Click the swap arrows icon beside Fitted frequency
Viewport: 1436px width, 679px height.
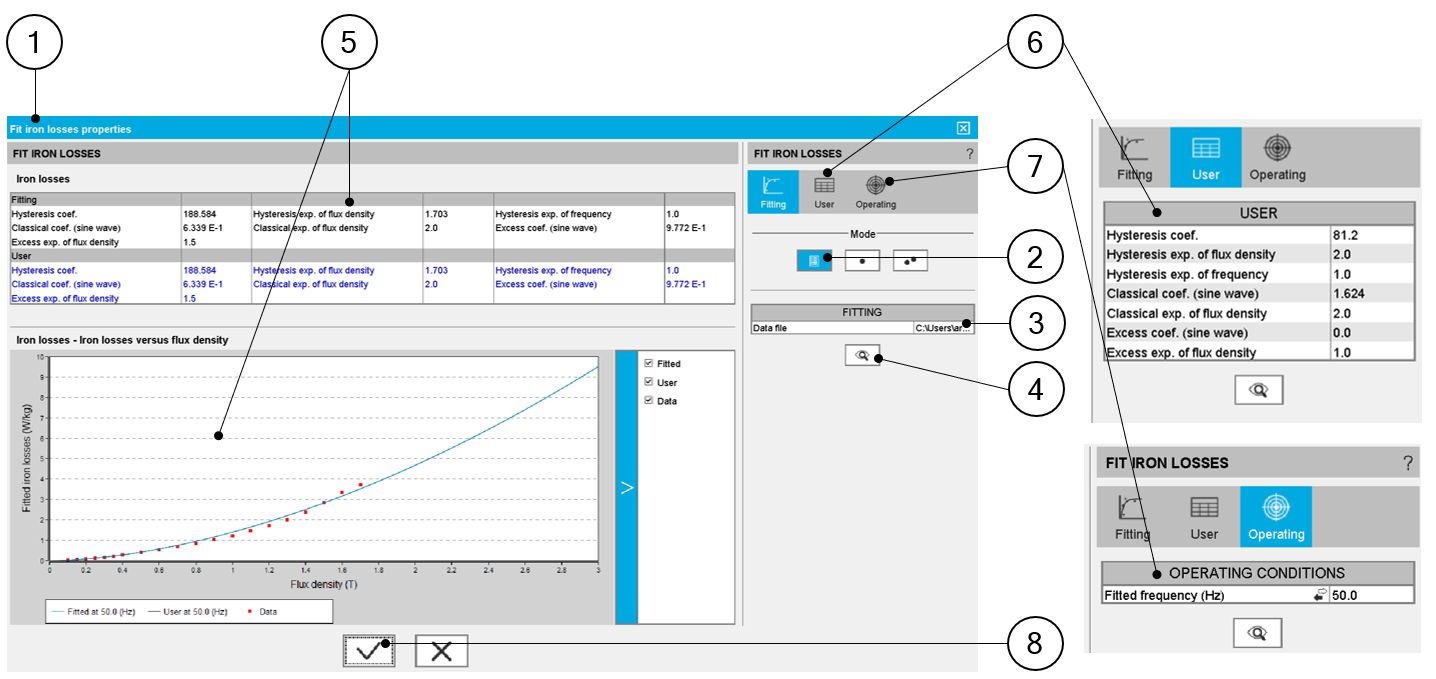[x=1319, y=595]
